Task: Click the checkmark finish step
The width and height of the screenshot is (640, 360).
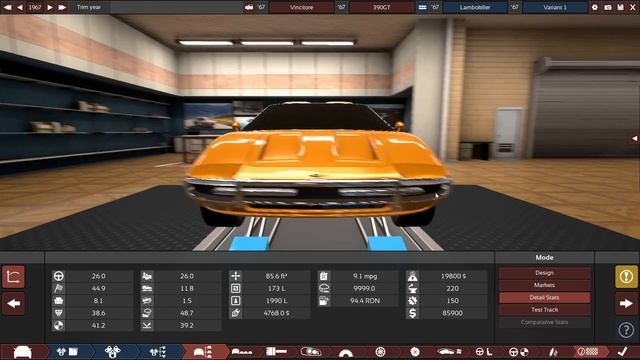Action: [x=622, y=351]
